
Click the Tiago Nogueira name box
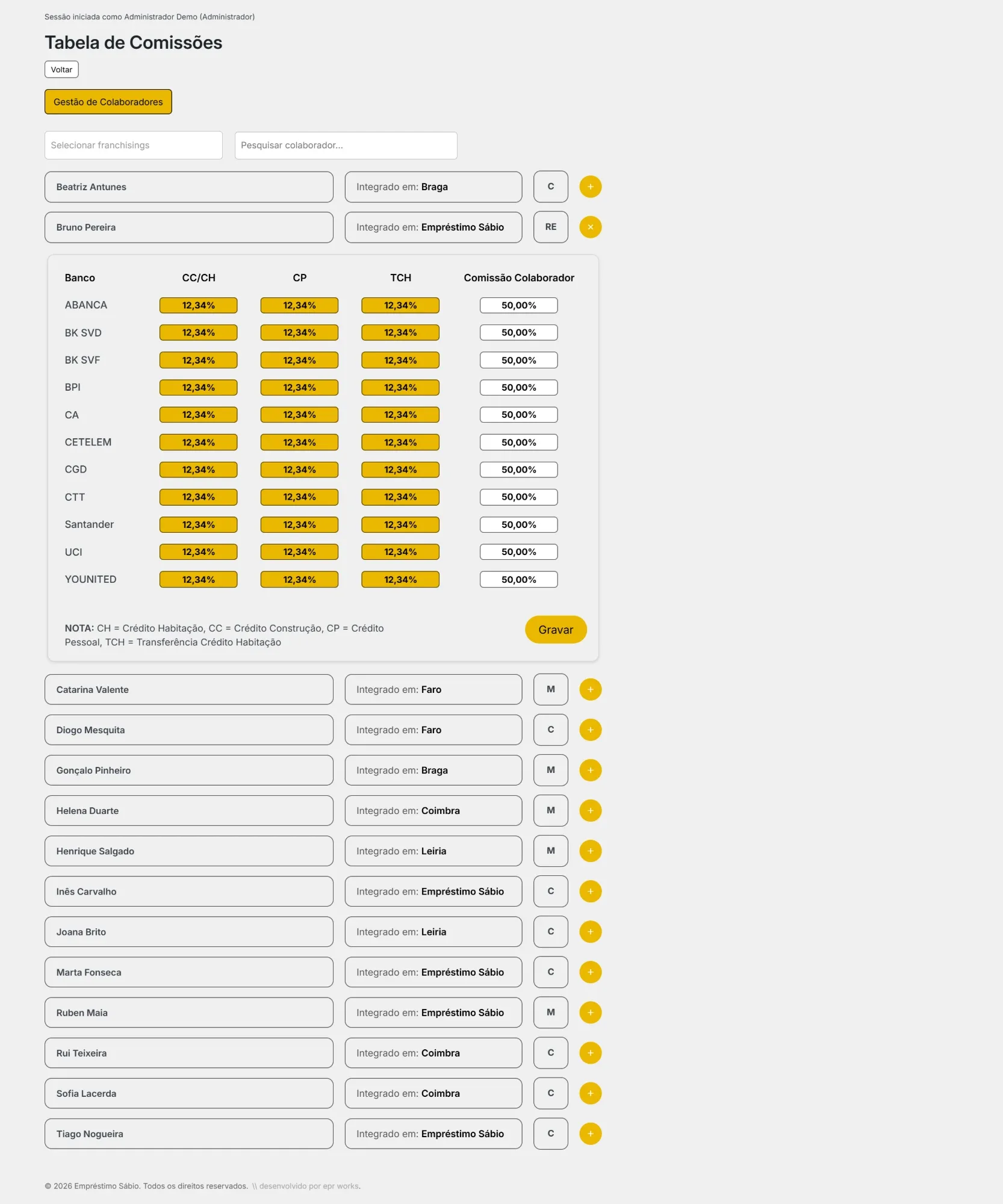(189, 1134)
